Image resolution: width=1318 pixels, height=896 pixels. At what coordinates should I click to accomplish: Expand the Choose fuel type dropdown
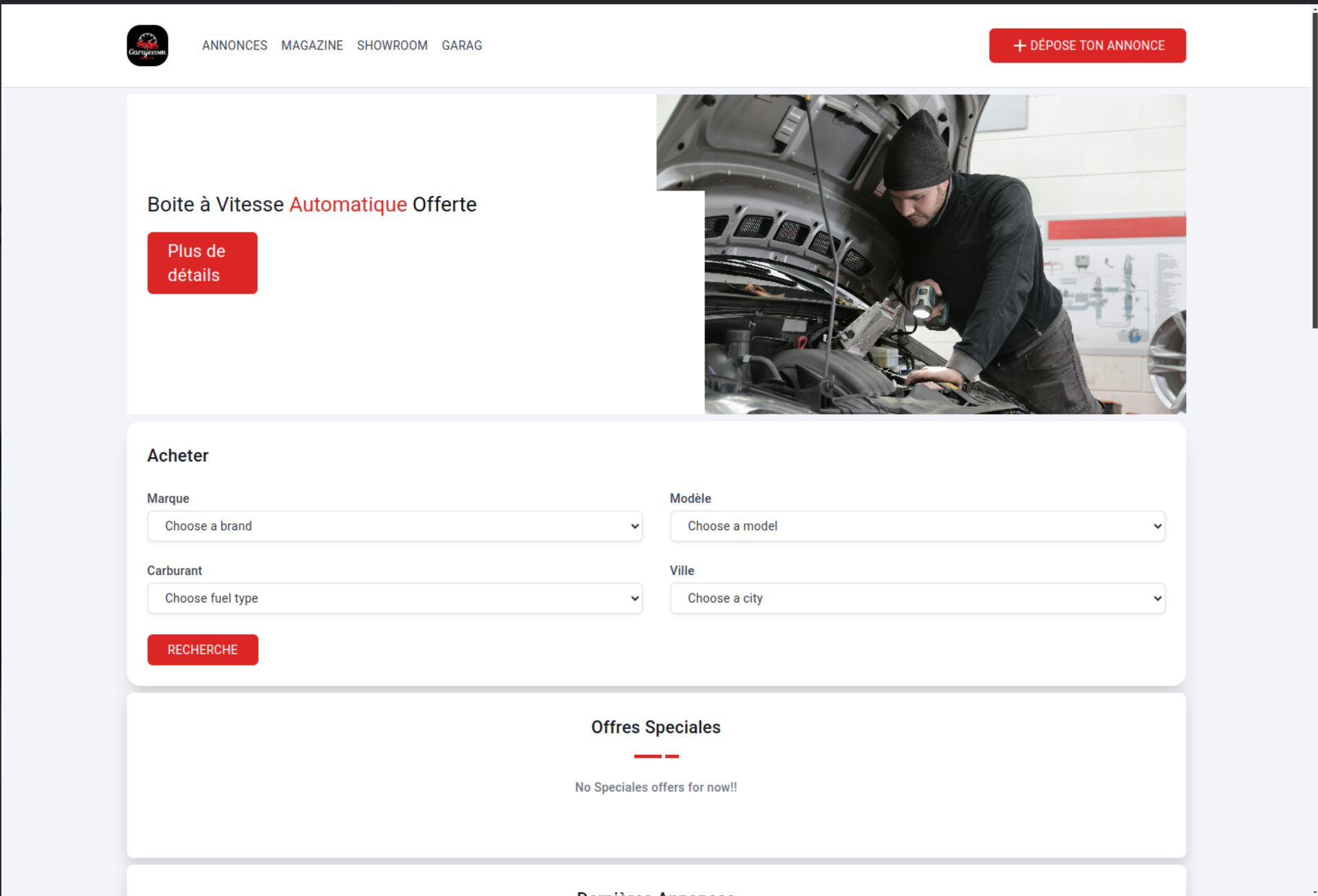395,598
